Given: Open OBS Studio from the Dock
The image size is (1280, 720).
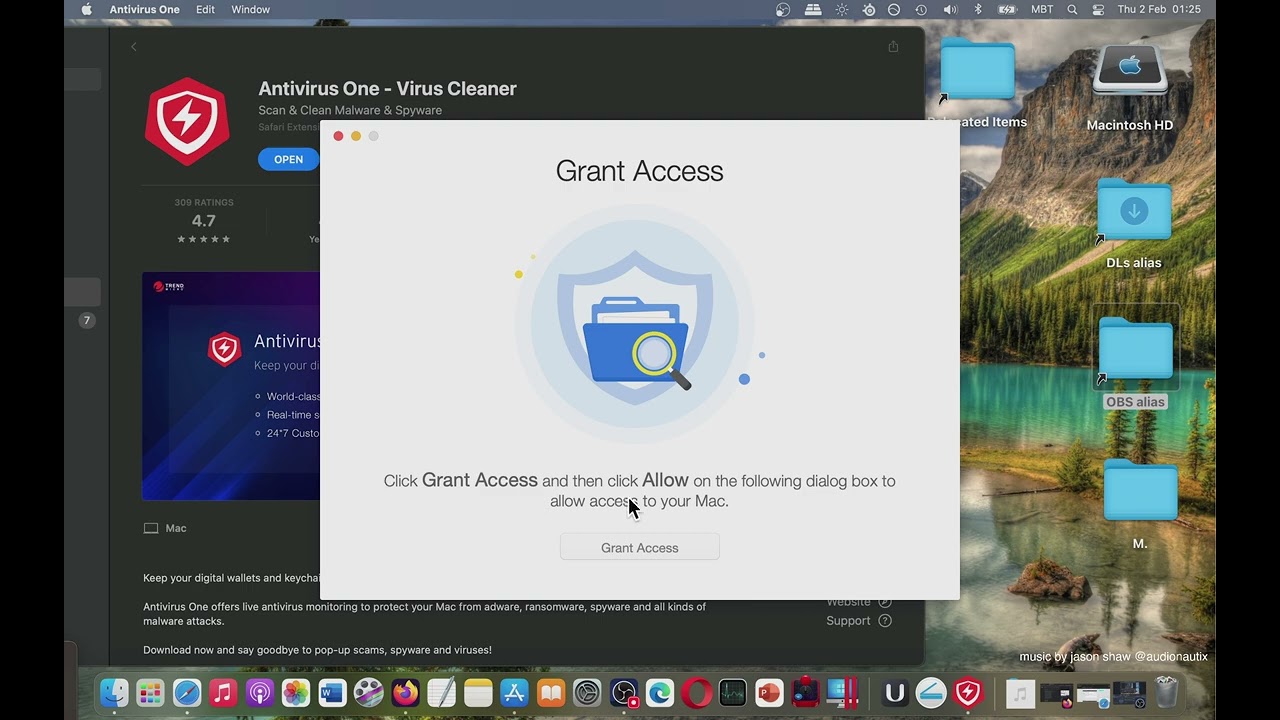Looking at the screenshot, I should (x=624, y=692).
